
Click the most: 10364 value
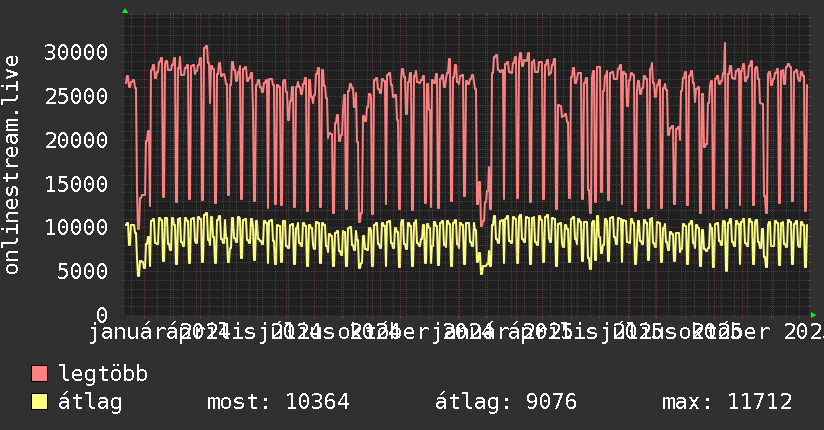coord(278,402)
